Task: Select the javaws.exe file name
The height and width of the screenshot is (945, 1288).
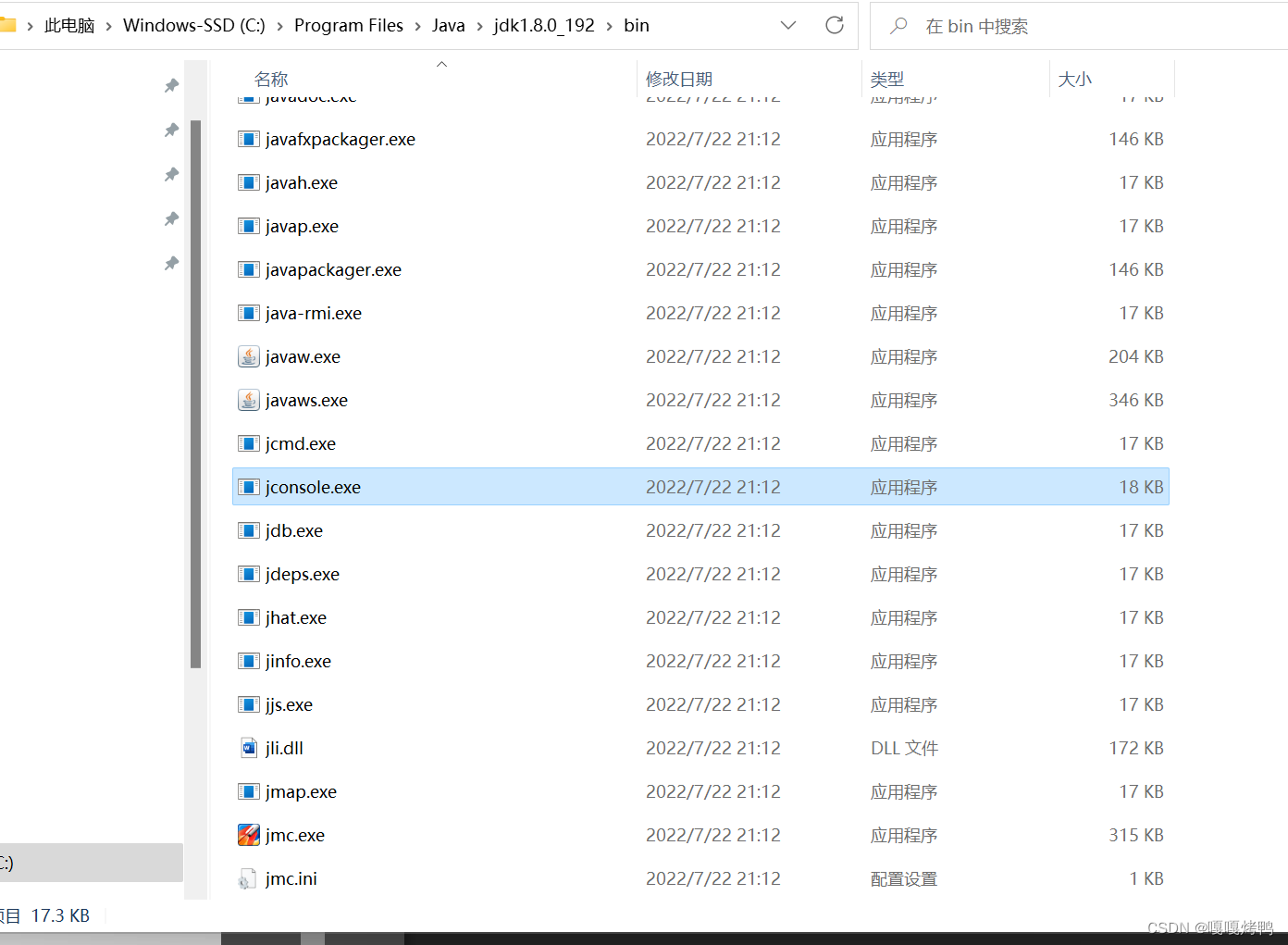Action: pyautogui.click(x=306, y=400)
